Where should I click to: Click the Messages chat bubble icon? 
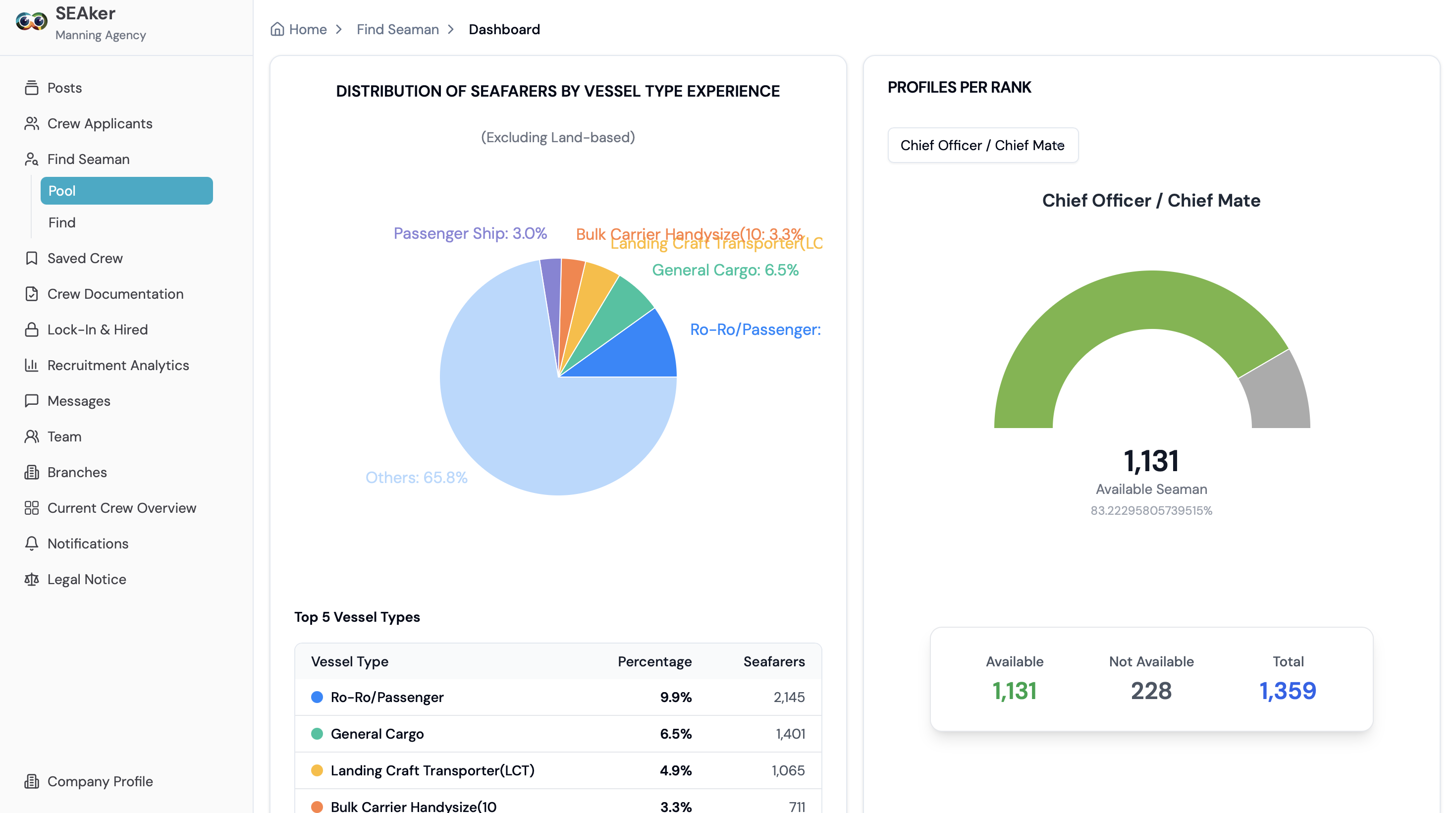(x=32, y=401)
